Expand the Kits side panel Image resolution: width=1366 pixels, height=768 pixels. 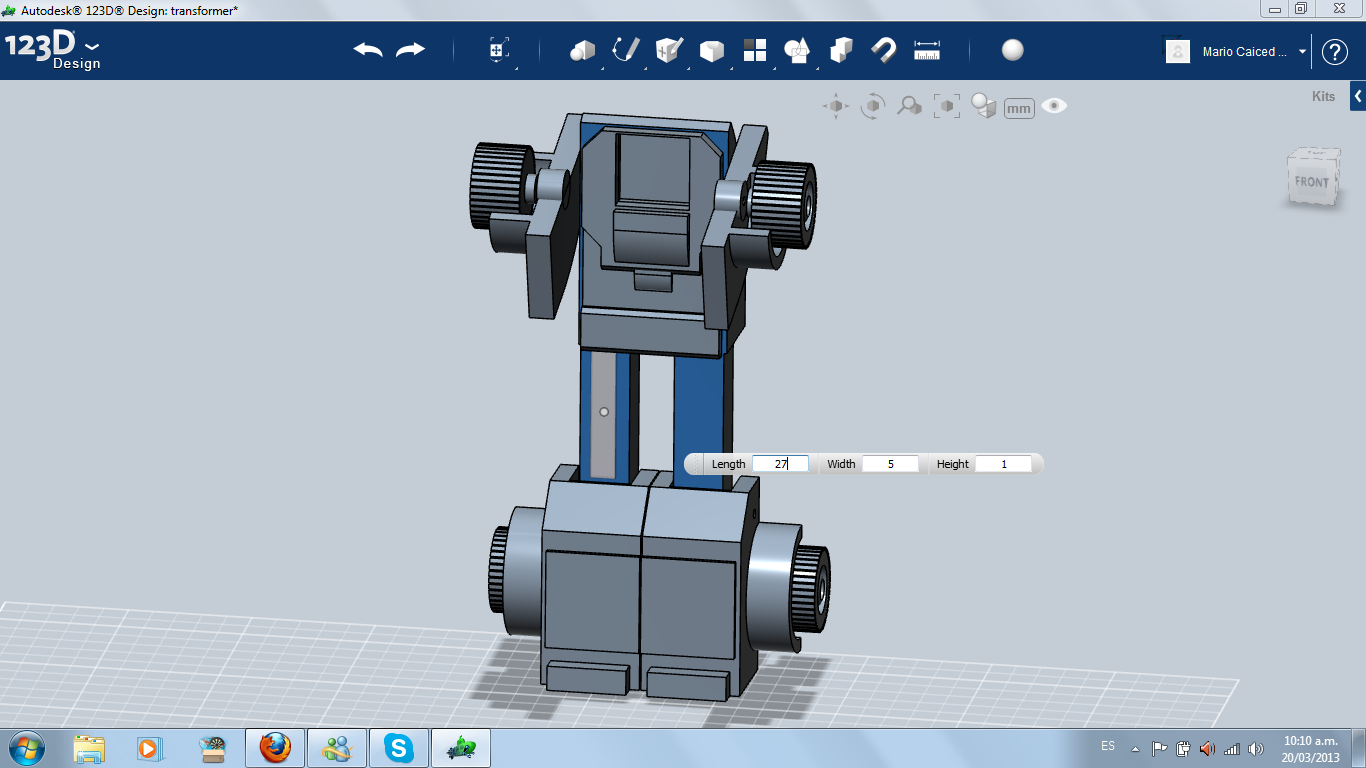click(1358, 96)
